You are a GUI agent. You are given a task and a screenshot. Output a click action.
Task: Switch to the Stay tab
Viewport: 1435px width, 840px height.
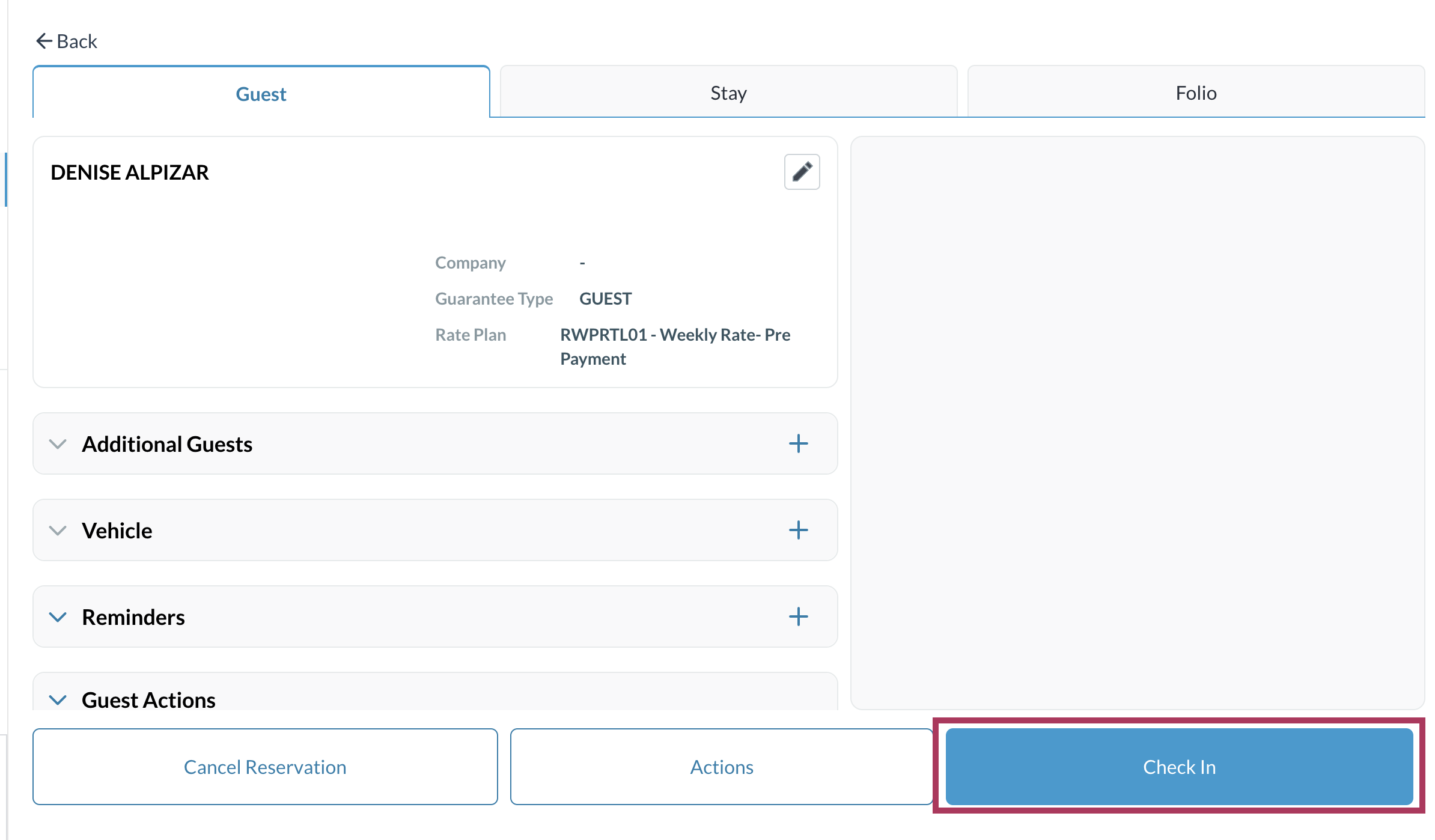[x=728, y=93]
